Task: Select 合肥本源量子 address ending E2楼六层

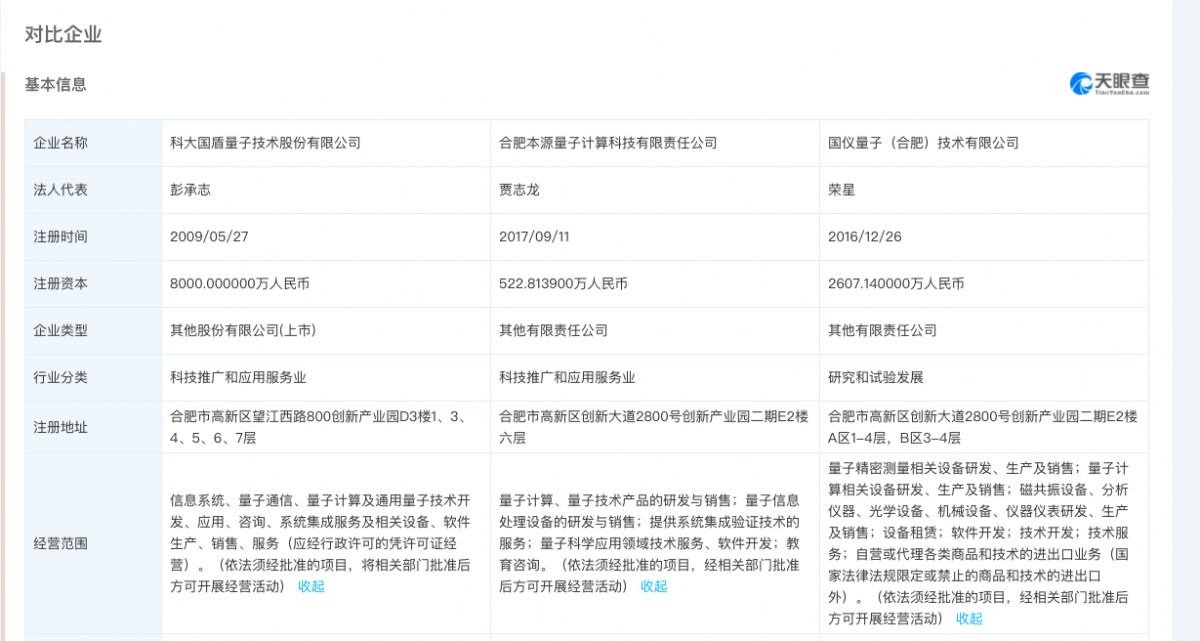Action: pyautogui.click(x=654, y=427)
